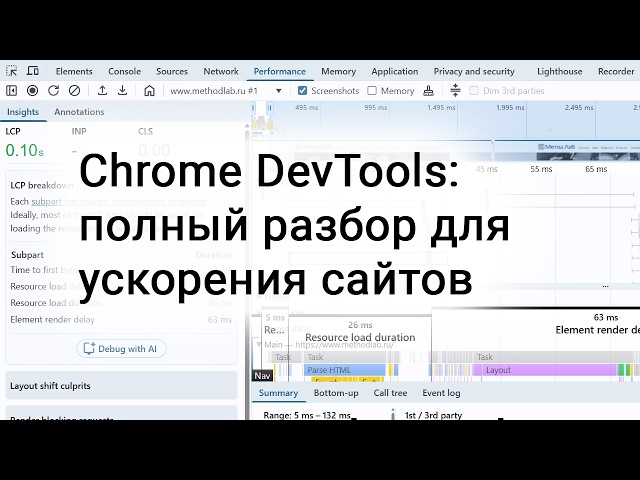Go to the performance home icon

tap(149, 91)
